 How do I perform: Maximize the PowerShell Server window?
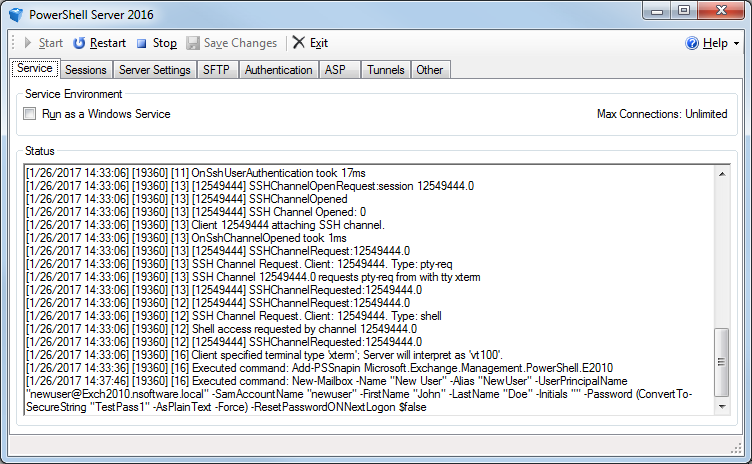(684, 11)
